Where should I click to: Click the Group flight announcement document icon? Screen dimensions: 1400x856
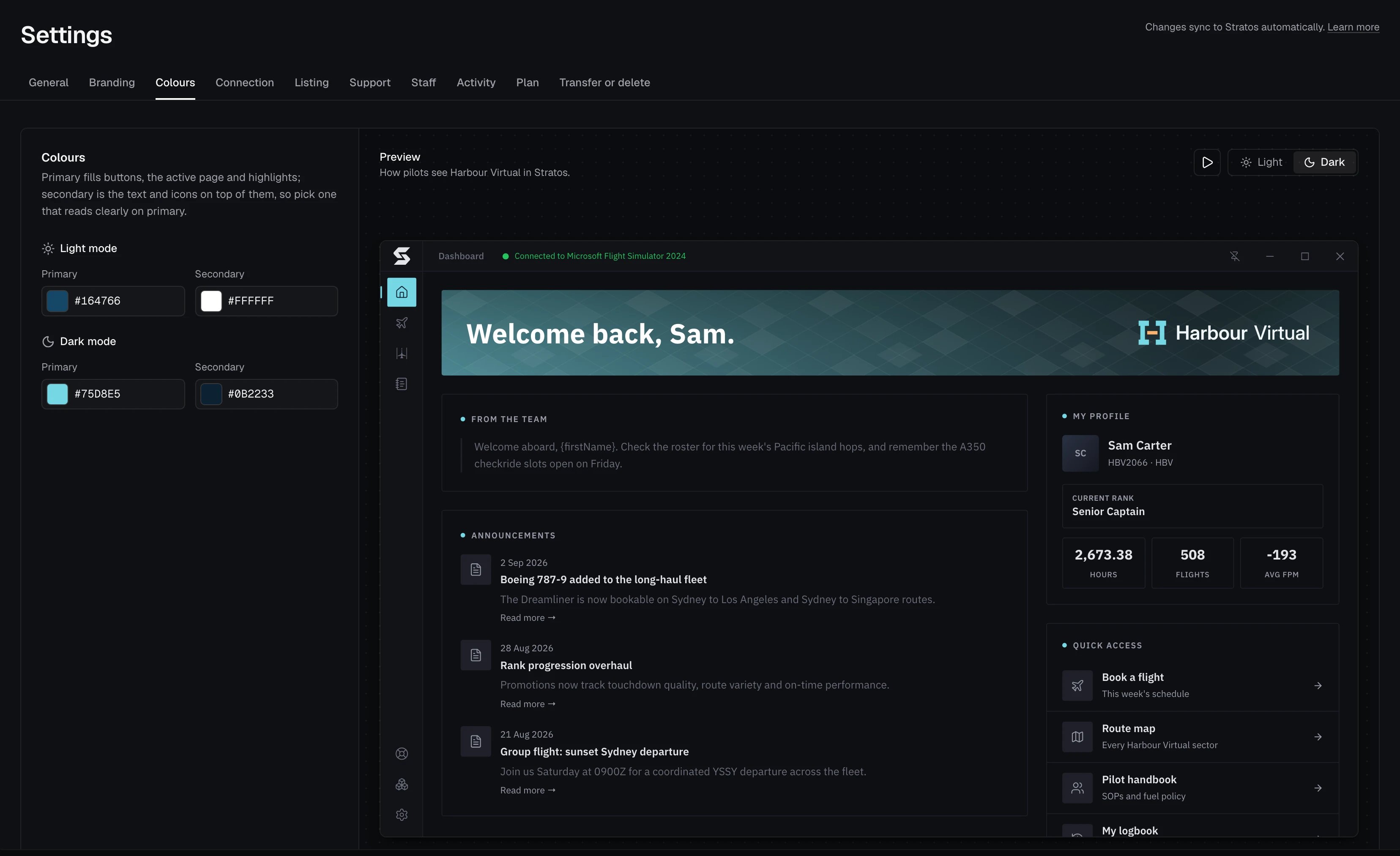(x=476, y=742)
